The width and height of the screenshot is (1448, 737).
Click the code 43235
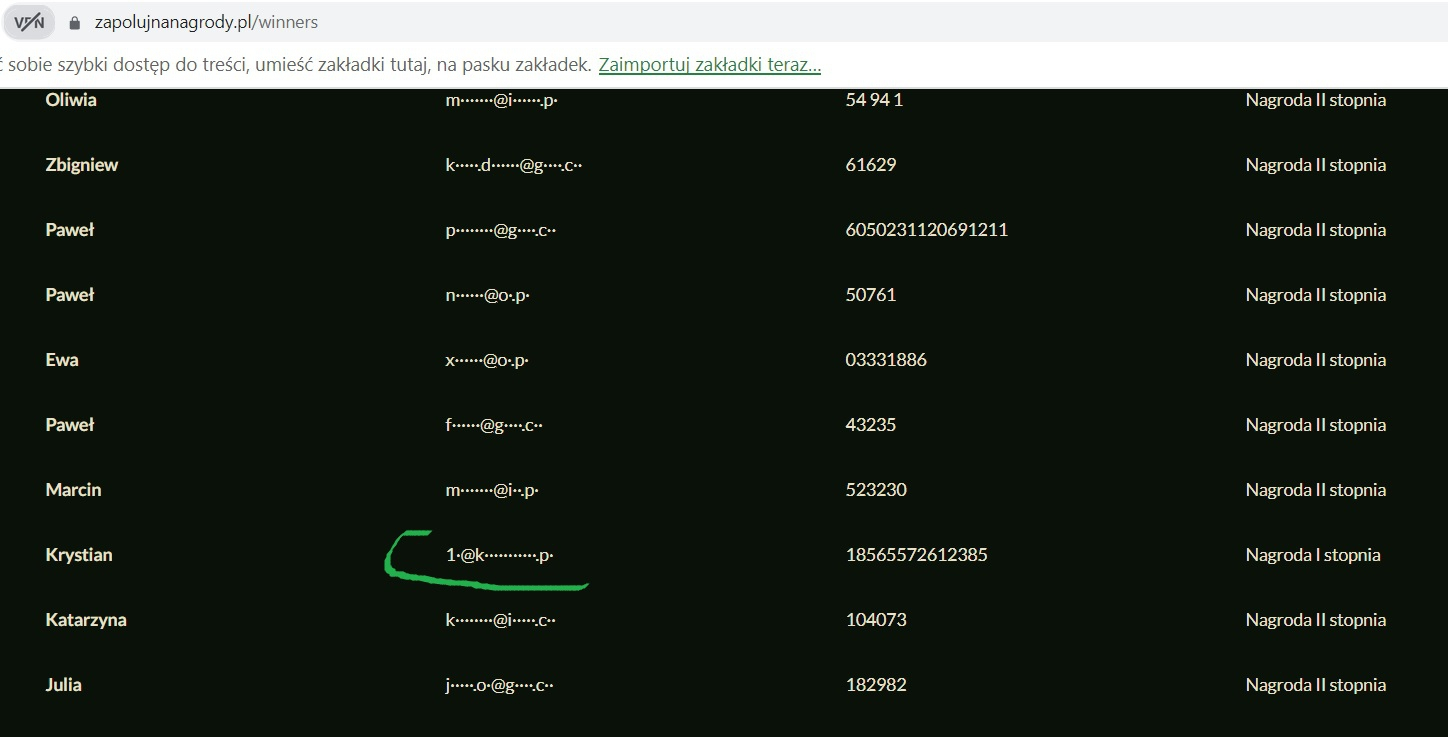870,425
